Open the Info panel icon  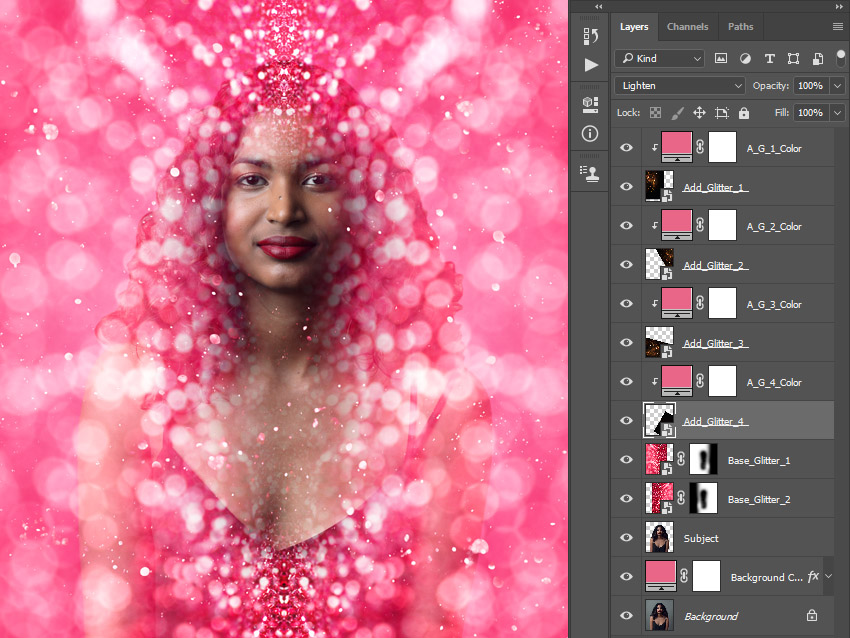point(590,133)
